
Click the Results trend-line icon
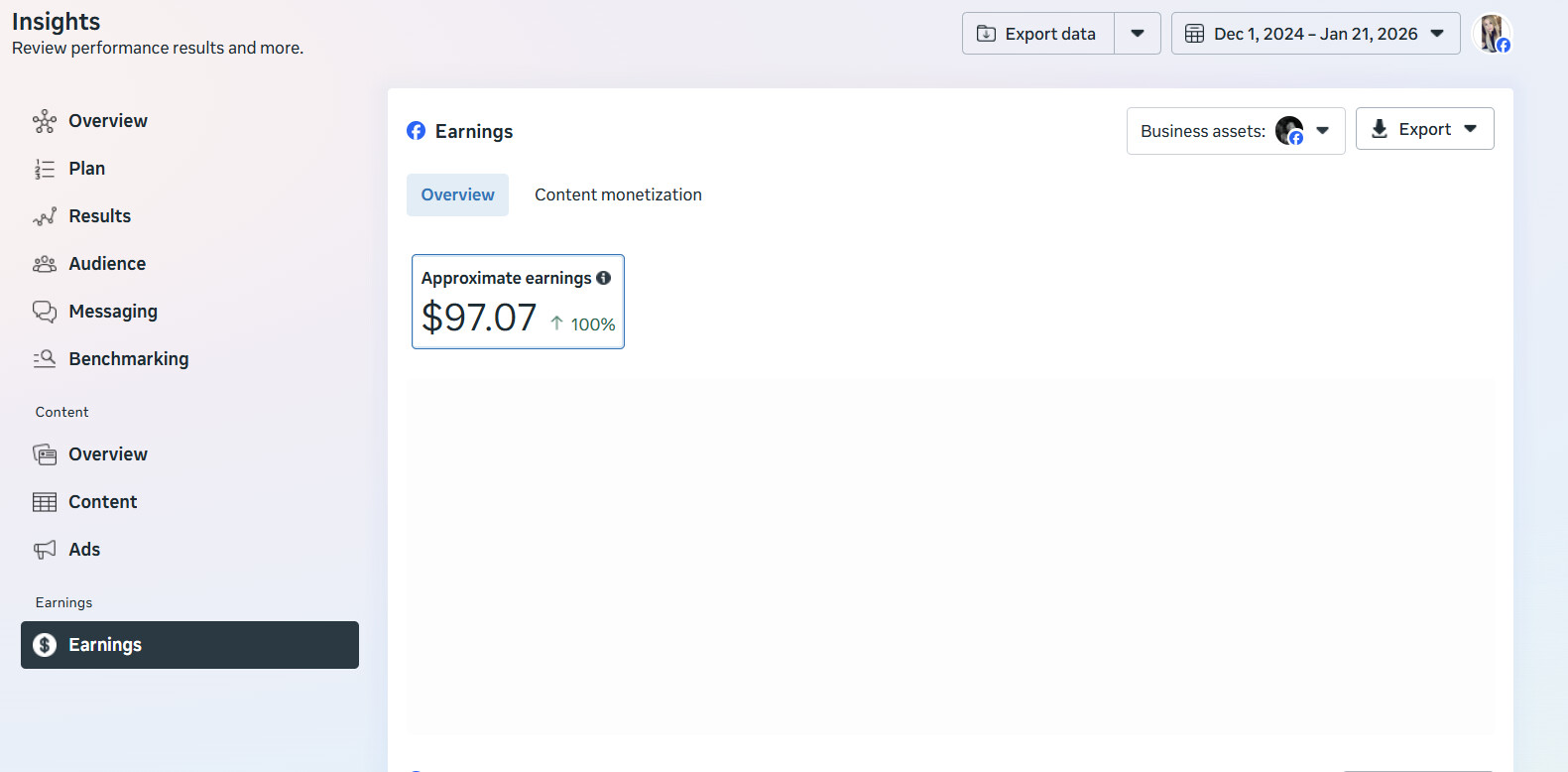(45, 216)
